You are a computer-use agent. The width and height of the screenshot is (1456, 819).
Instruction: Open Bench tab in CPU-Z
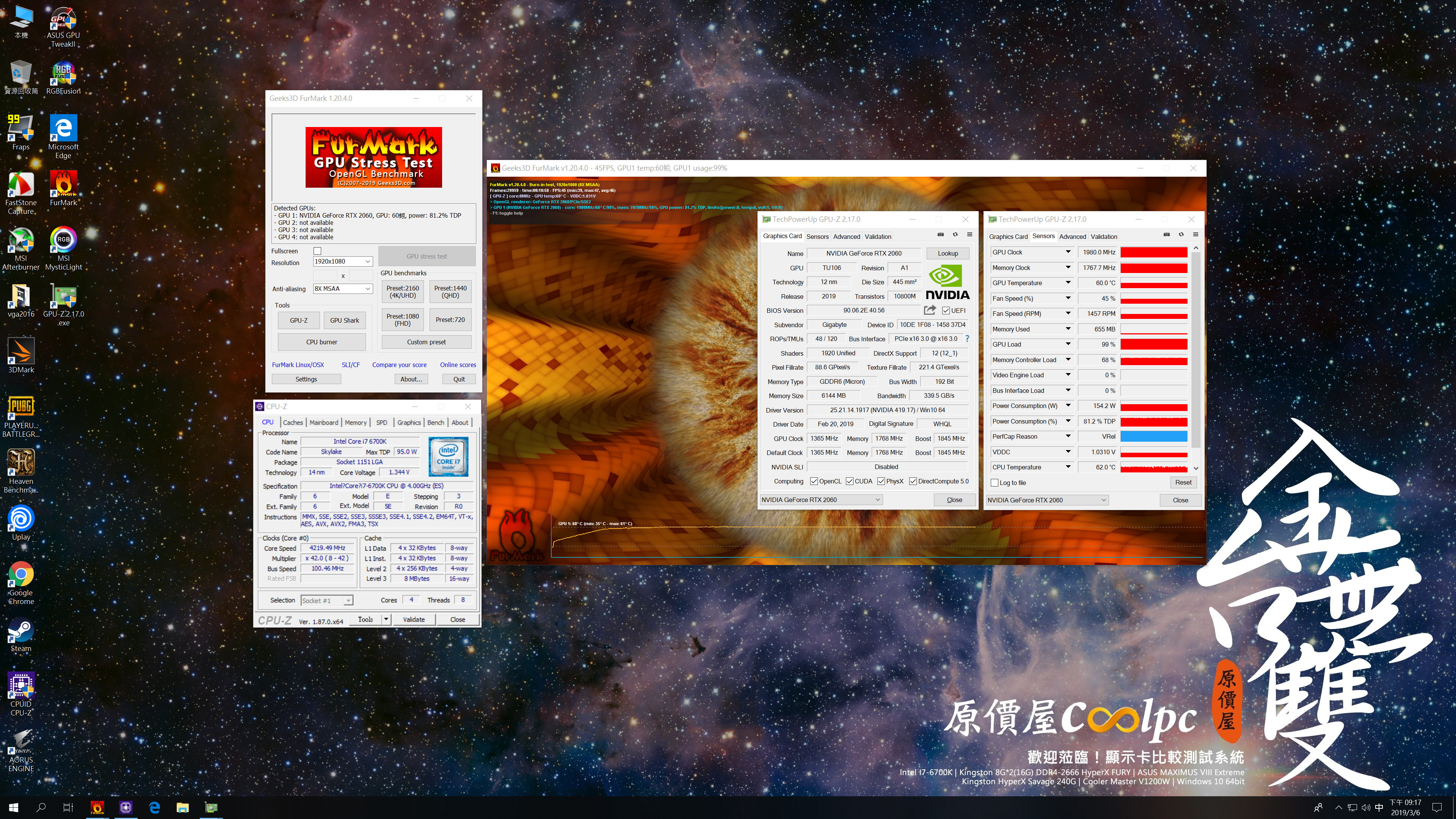coord(435,422)
